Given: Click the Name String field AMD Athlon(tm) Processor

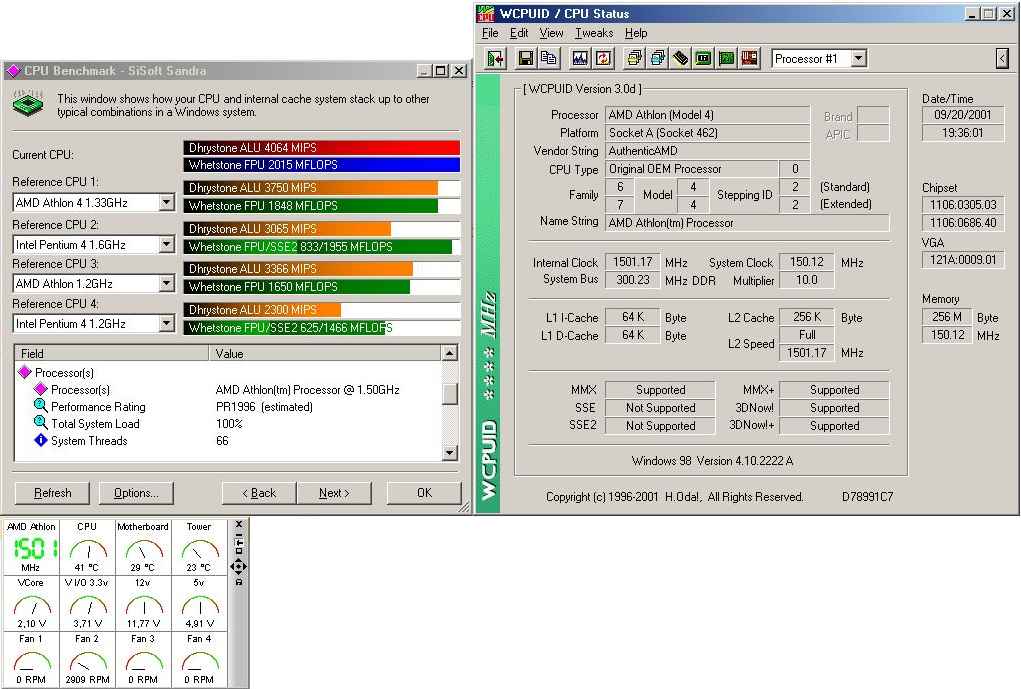Looking at the screenshot, I should point(747,223).
